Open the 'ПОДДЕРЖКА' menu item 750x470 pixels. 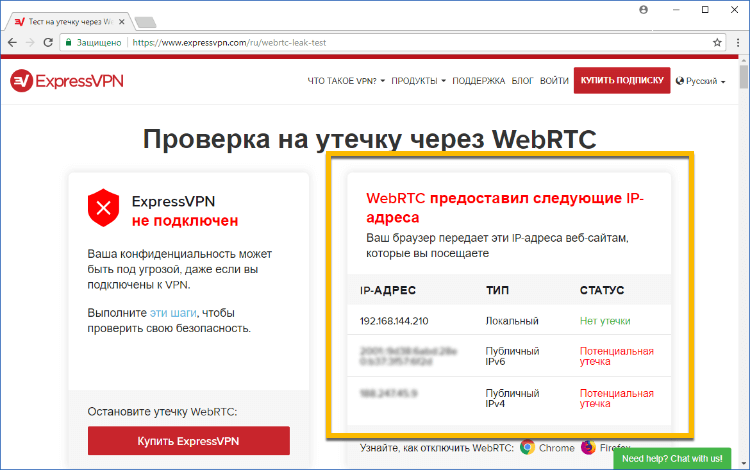coord(479,81)
